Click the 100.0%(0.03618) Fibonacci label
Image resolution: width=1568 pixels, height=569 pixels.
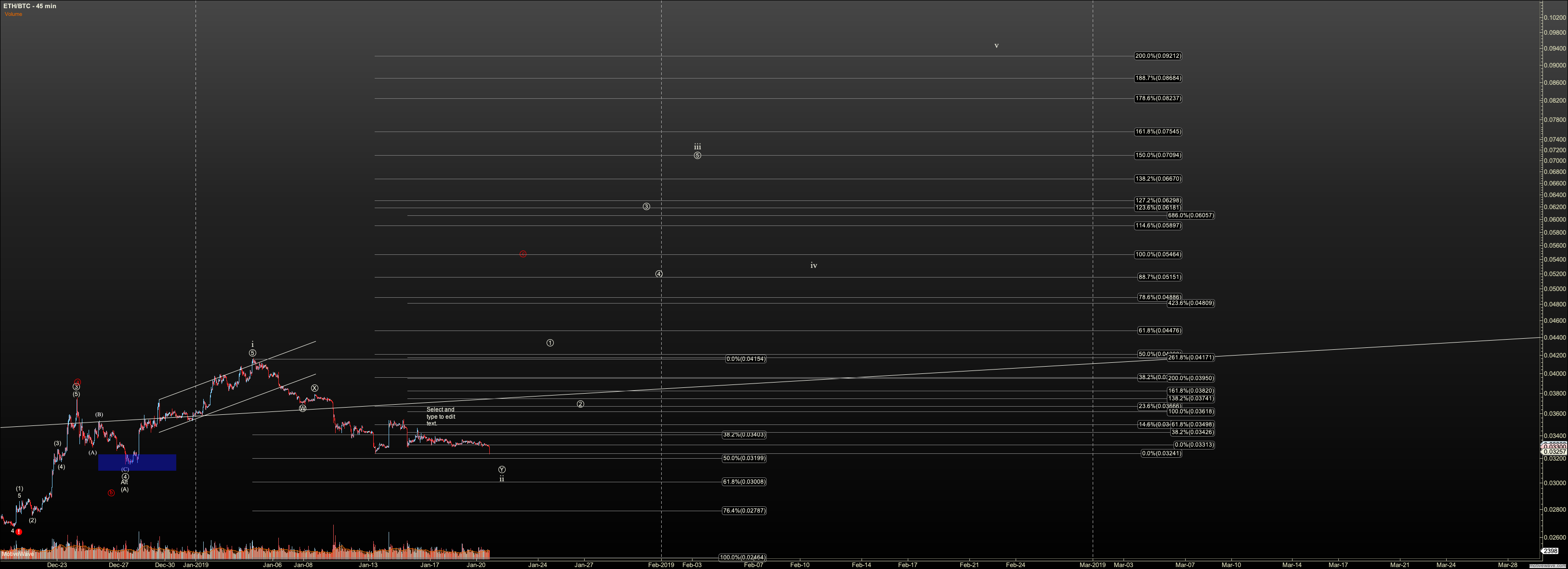coord(1190,412)
